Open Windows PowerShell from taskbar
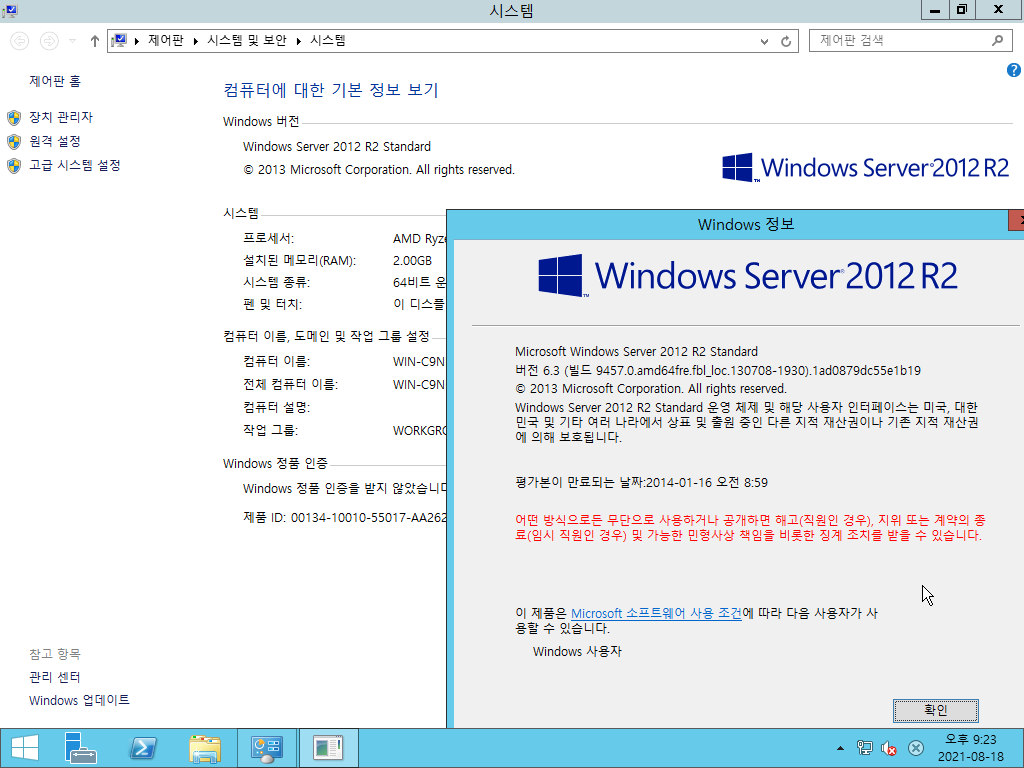This screenshot has height=768, width=1024. tap(143, 748)
